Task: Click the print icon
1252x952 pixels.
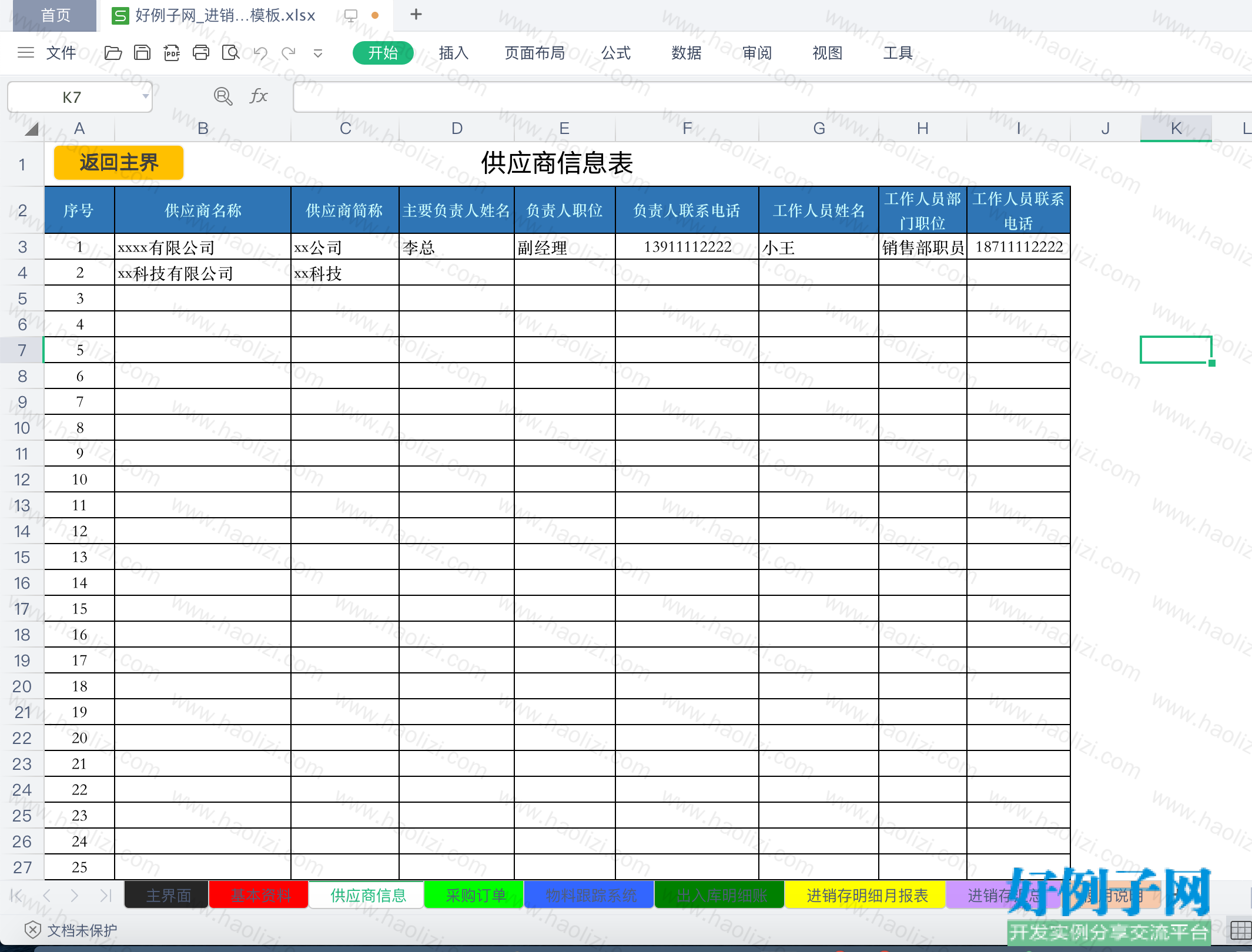Action: tap(201, 53)
